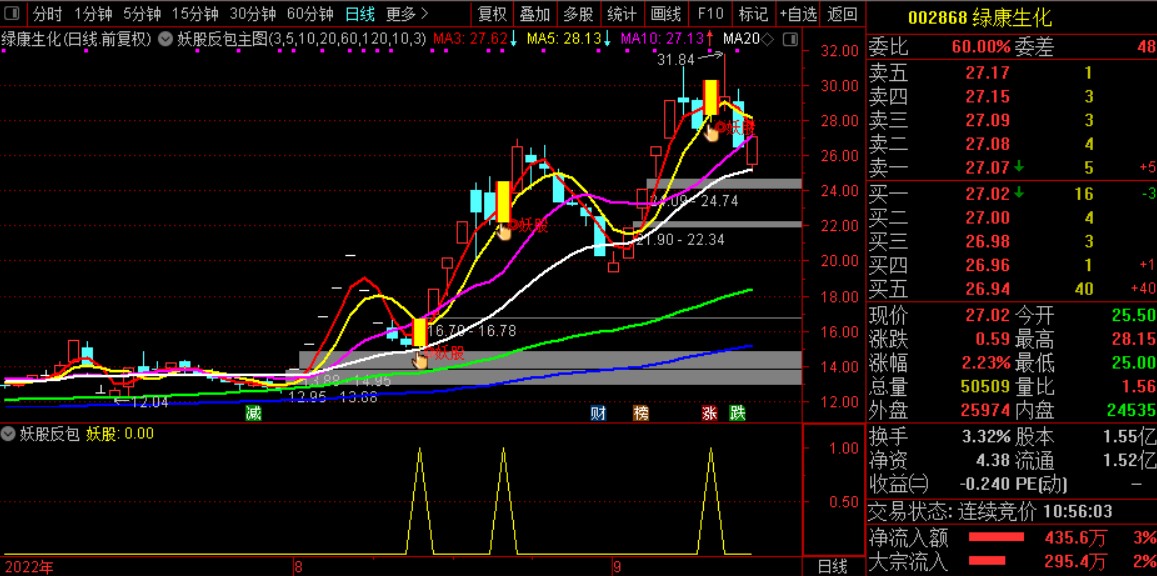This screenshot has height=576, width=1157.
Task: Click the 涨 limit-up marker
Action: [709, 413]
